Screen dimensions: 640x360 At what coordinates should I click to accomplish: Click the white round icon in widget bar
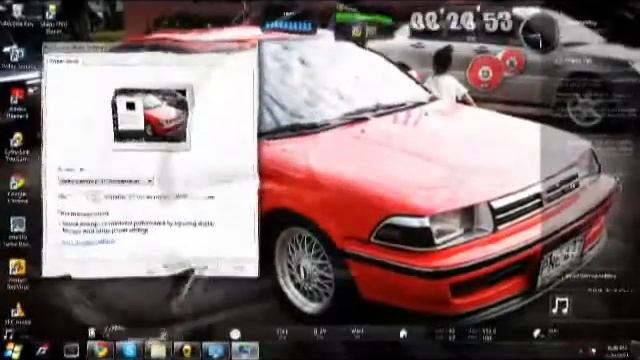235,334
